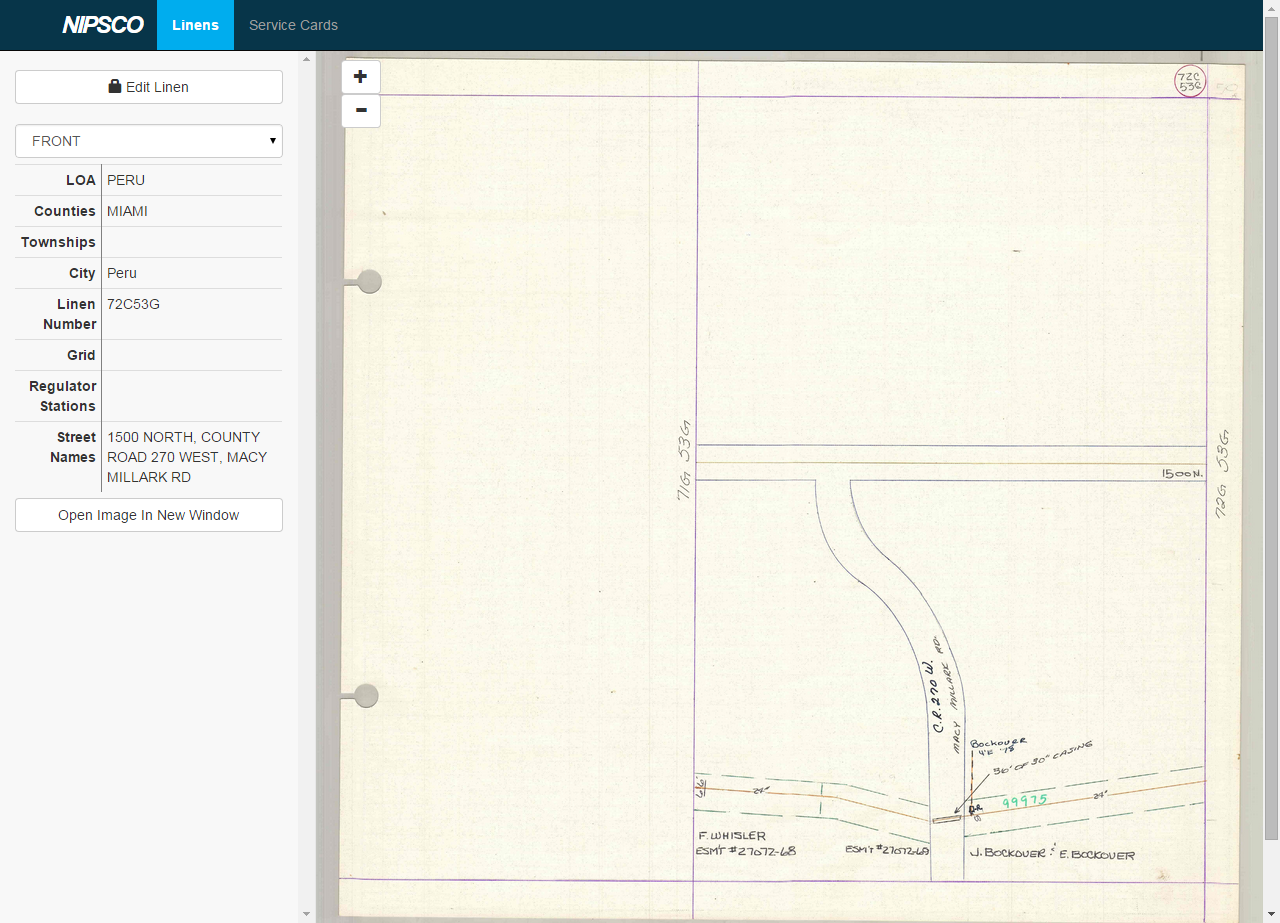Image resolution: width=1280 pixels, height=923 pixels.
Task: Expand the FRONT side dropdown
Action: (x=149, y=141)
